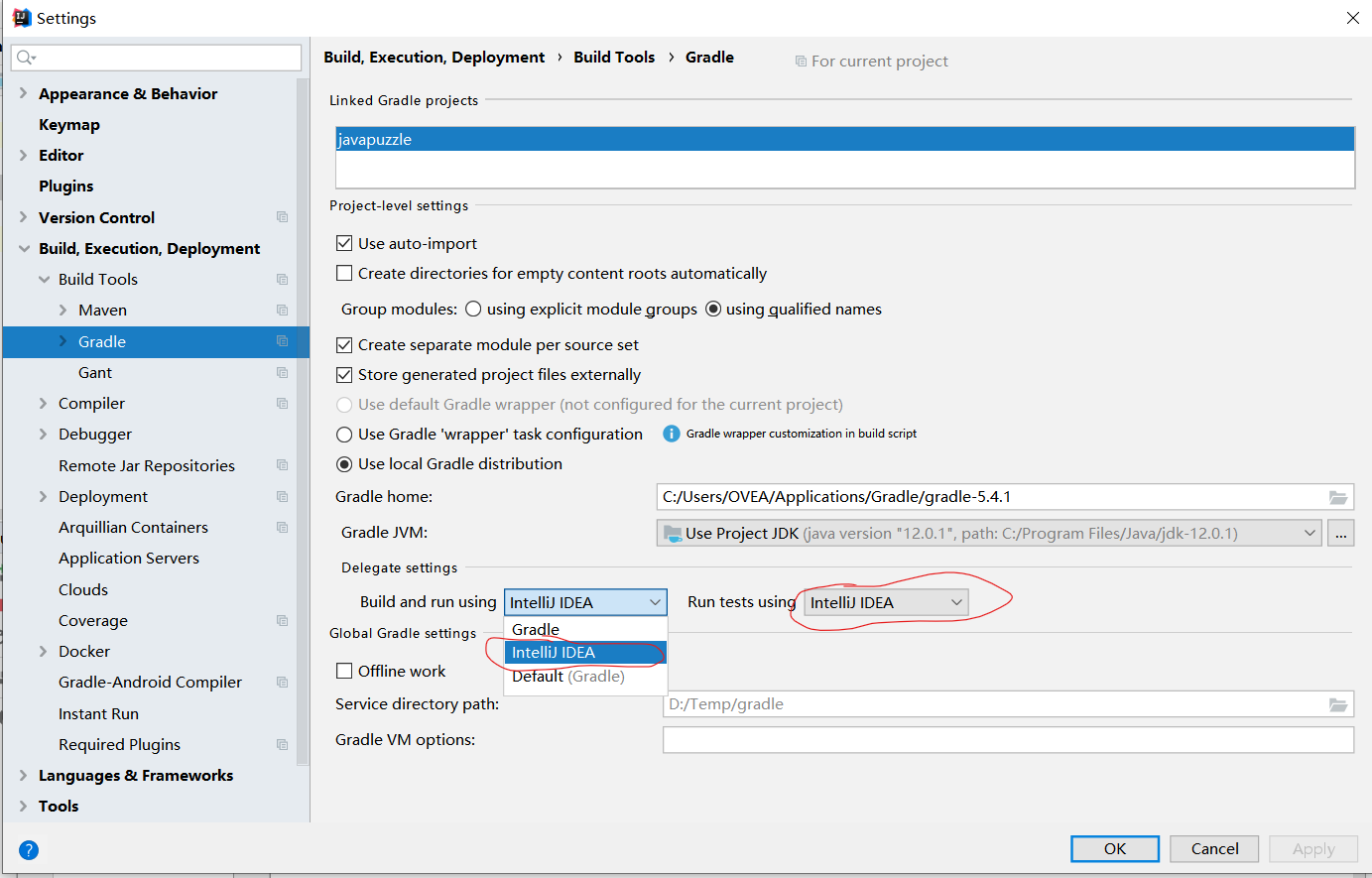
Task: Open the Run tests using dropdown
Action: point(886,602)
